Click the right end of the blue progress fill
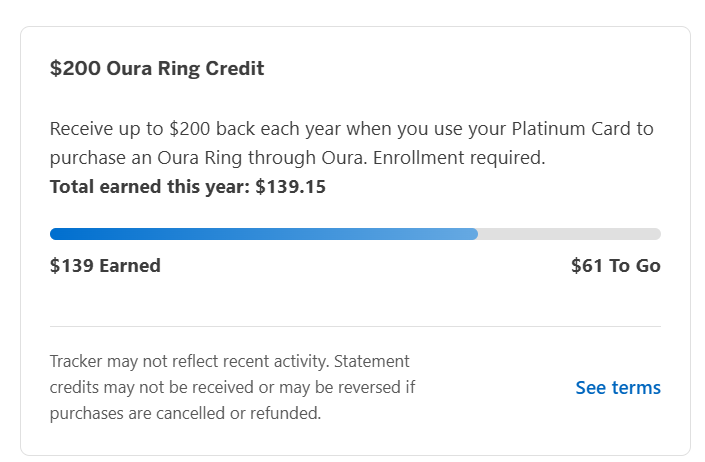 click(474, 234)
